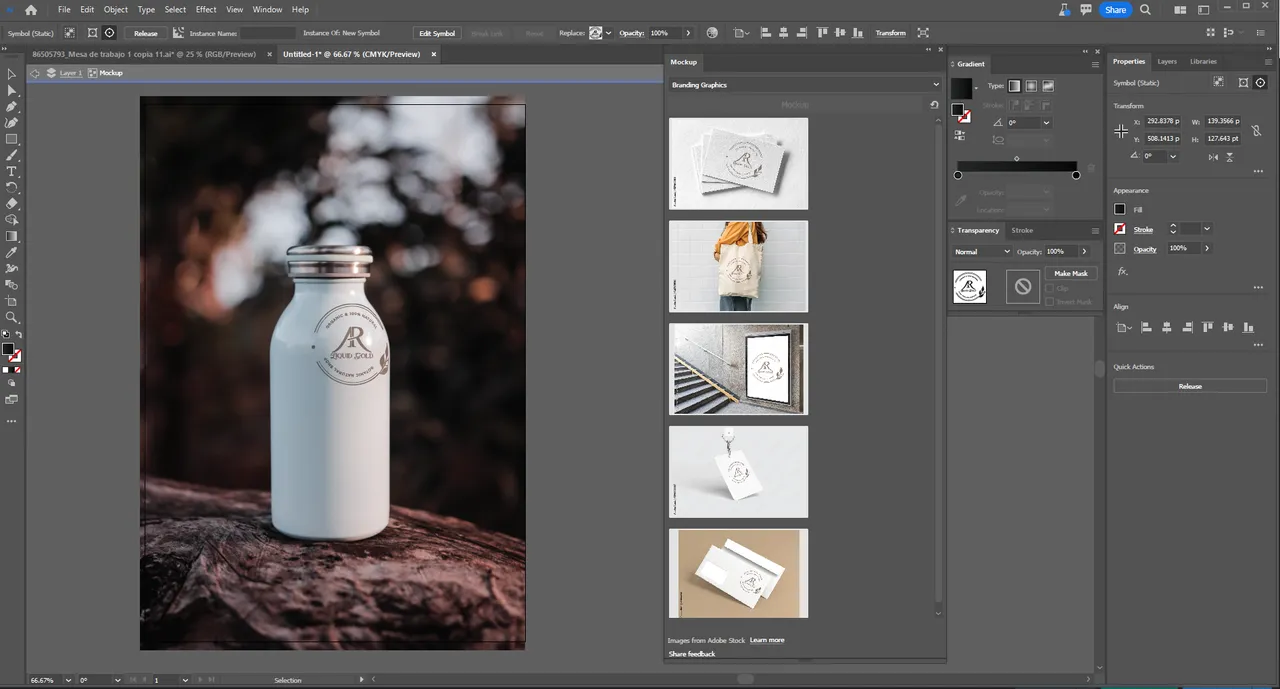
Task: Toggle the reference point locator in Transform
Action: (x=1121, y=131)
